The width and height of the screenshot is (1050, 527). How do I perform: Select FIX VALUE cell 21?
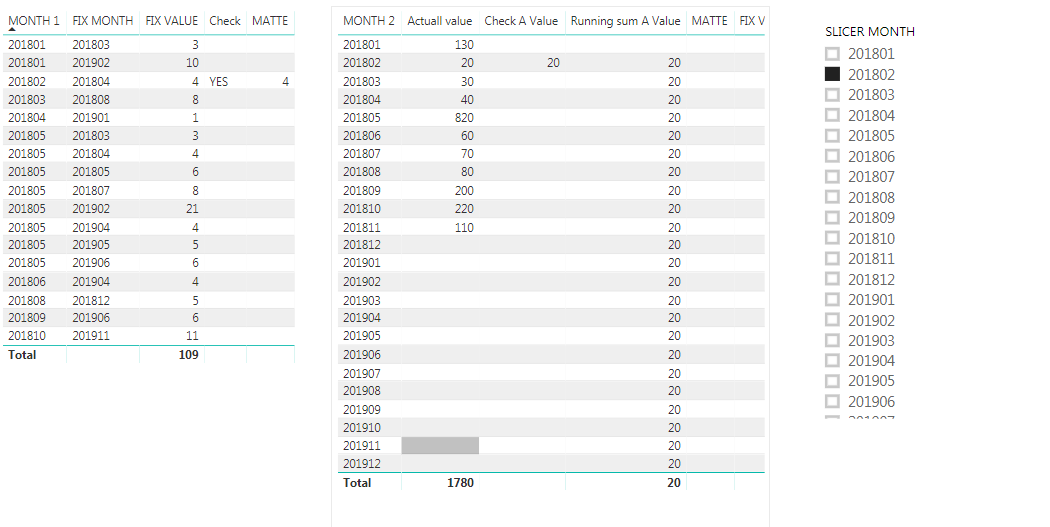(192, 209)
